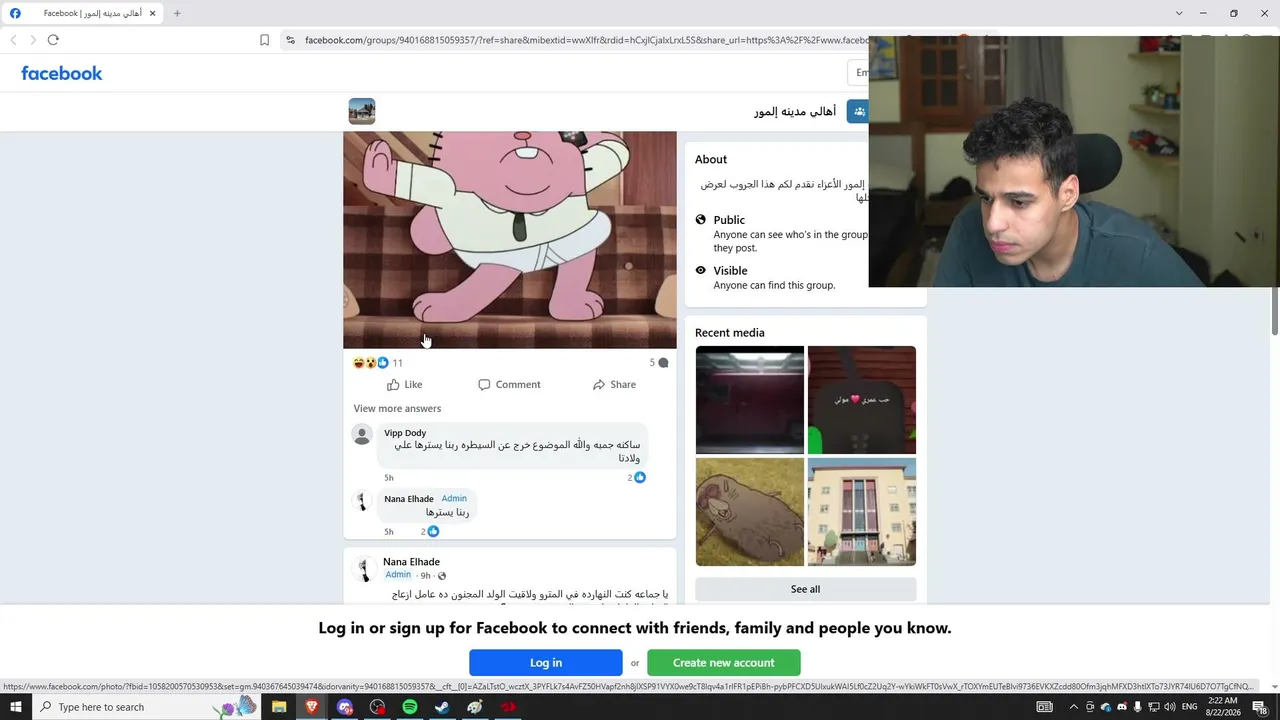Open the group name title link
The width and height of the screenshot is (1280, 720).
pyautogui.click(x=795, y=111)
